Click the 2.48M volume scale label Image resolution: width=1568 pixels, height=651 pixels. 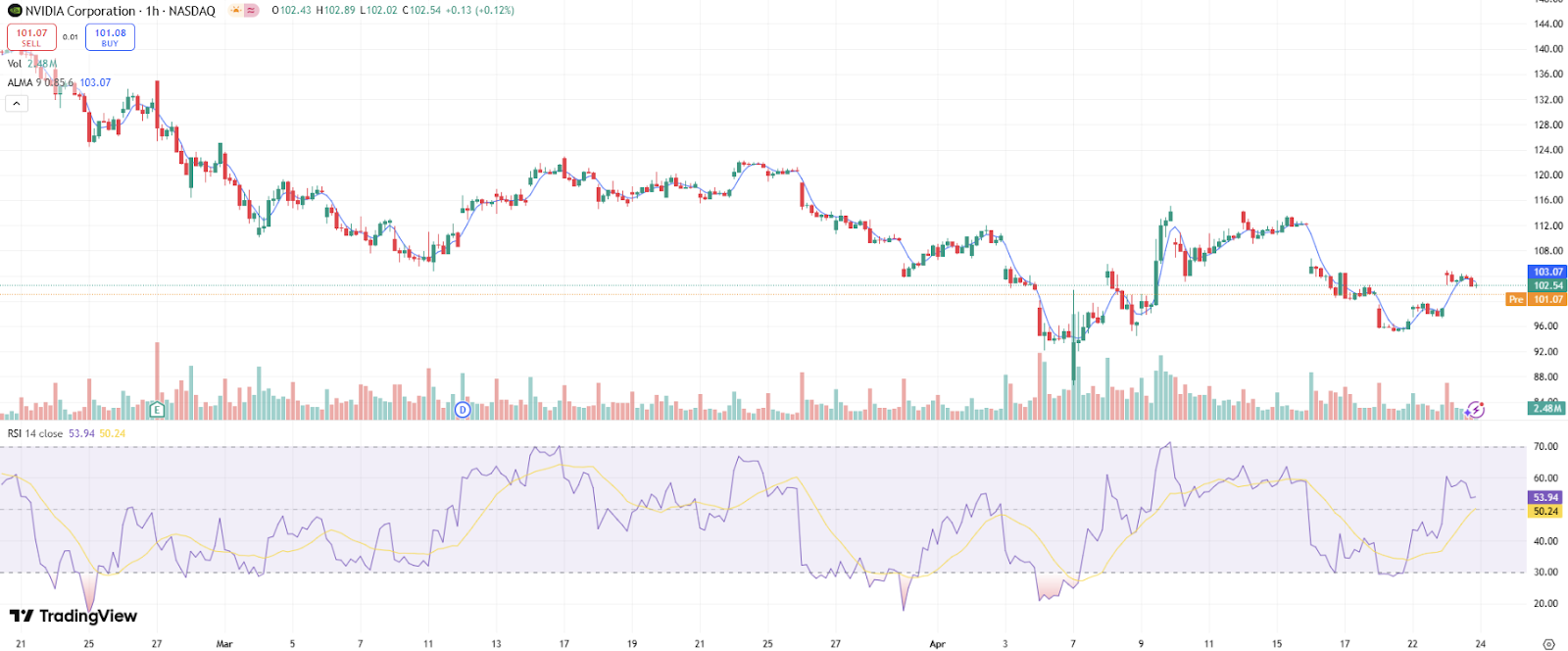coord(1547,408)
